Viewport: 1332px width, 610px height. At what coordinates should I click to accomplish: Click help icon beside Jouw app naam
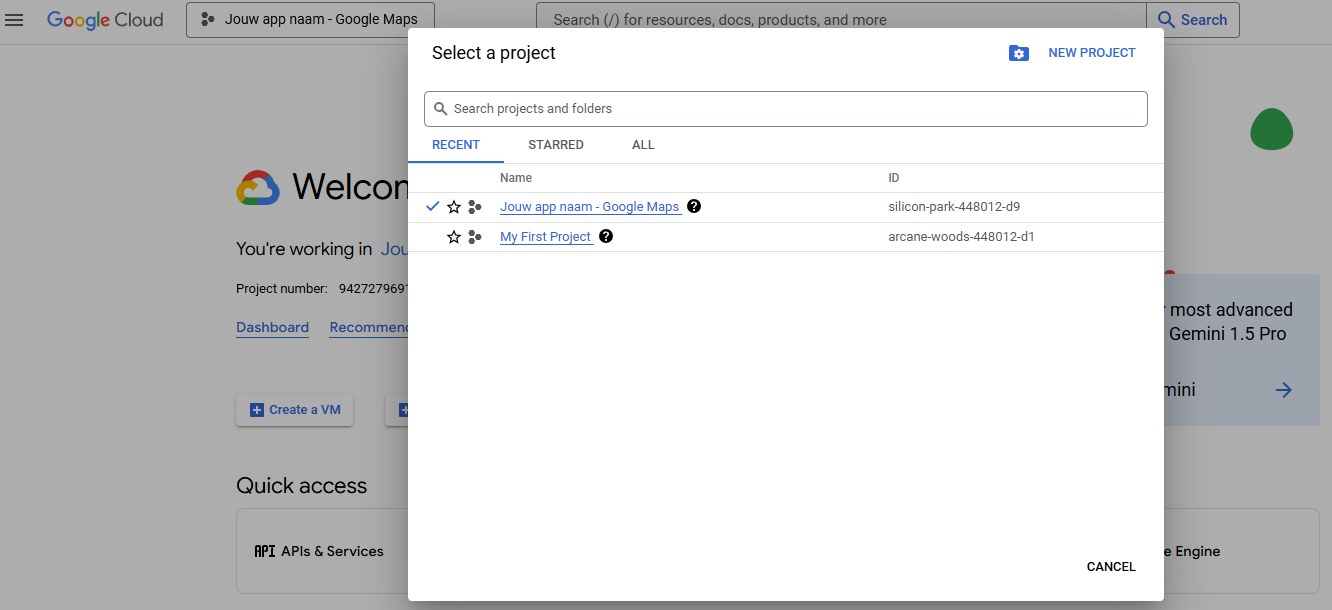(694, 207)
